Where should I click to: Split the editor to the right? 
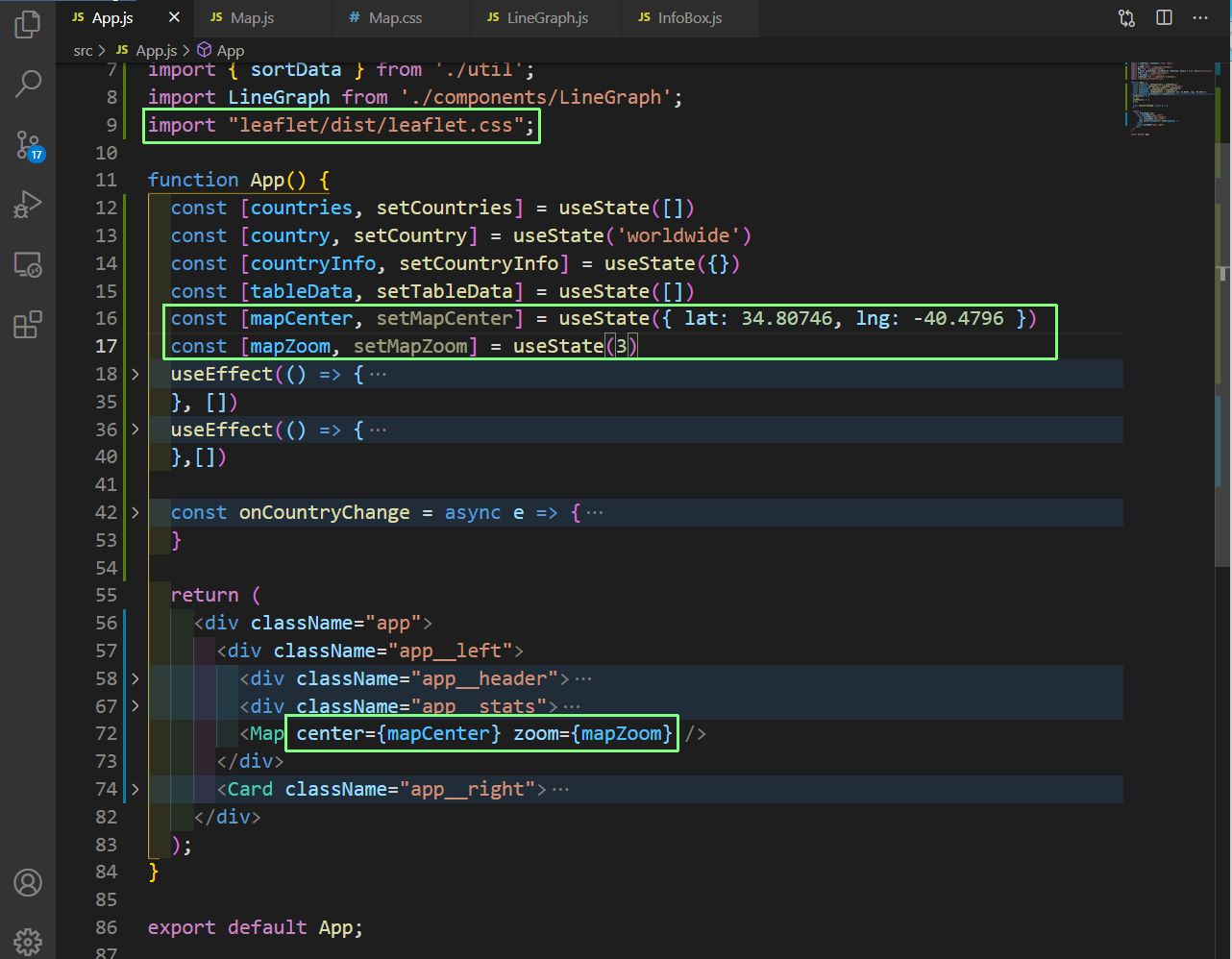[1164, 17]
